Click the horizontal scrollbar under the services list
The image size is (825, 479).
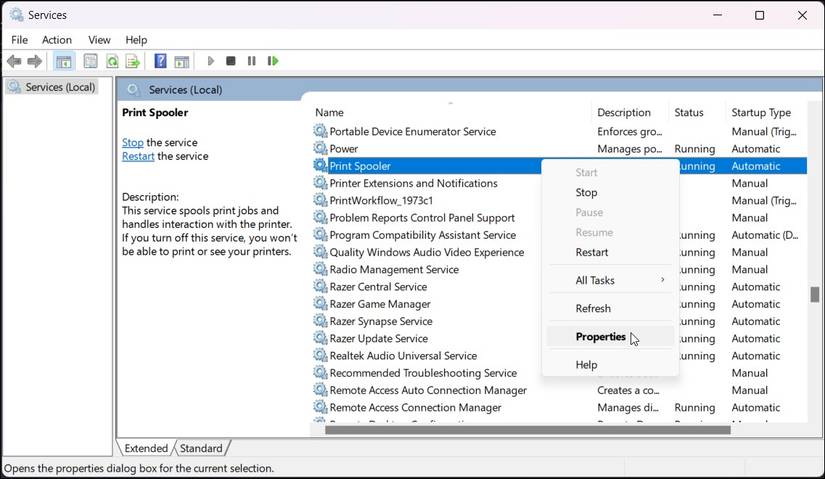tap(528, 430)
